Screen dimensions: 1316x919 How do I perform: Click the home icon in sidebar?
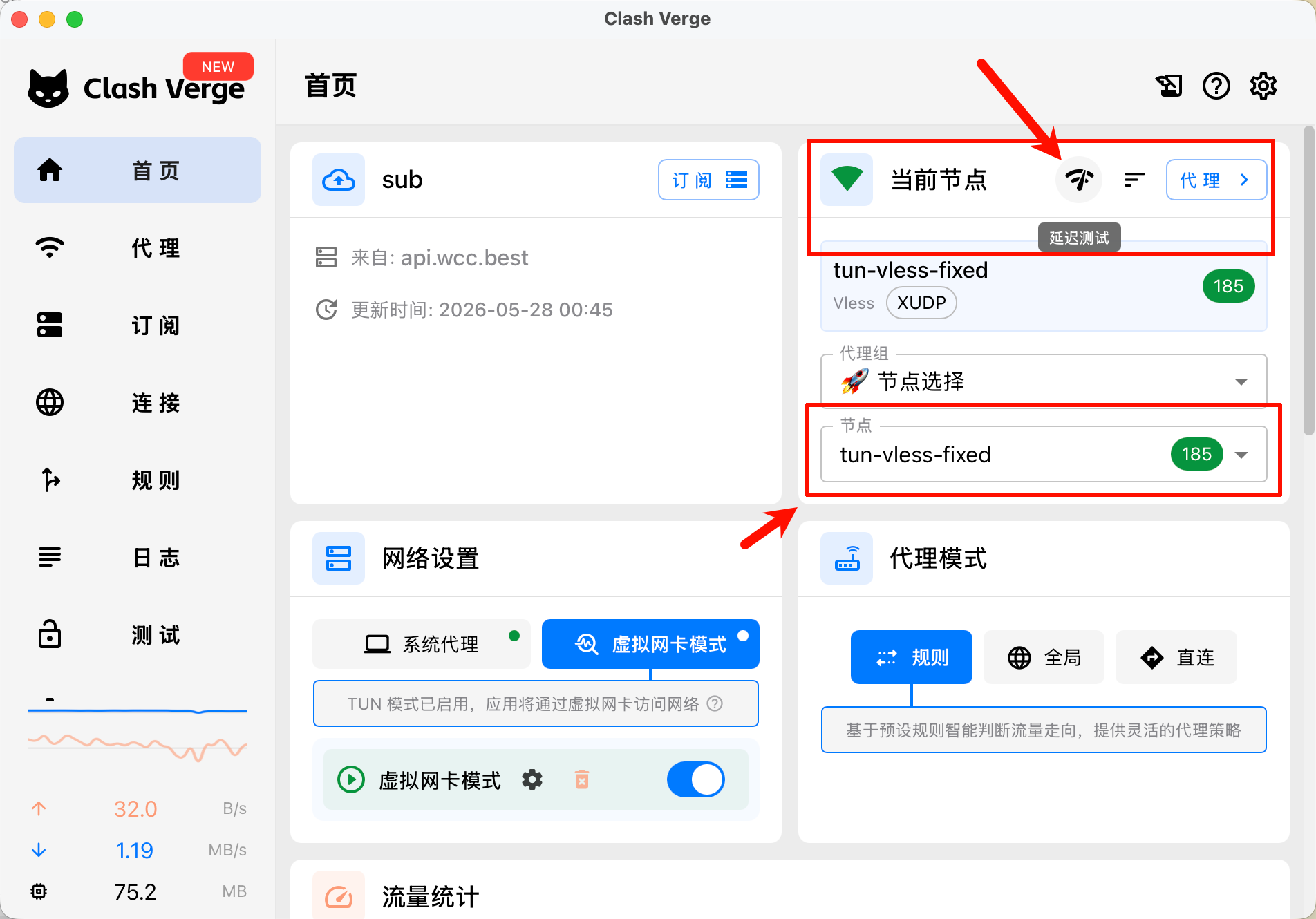tap(50, 170)
